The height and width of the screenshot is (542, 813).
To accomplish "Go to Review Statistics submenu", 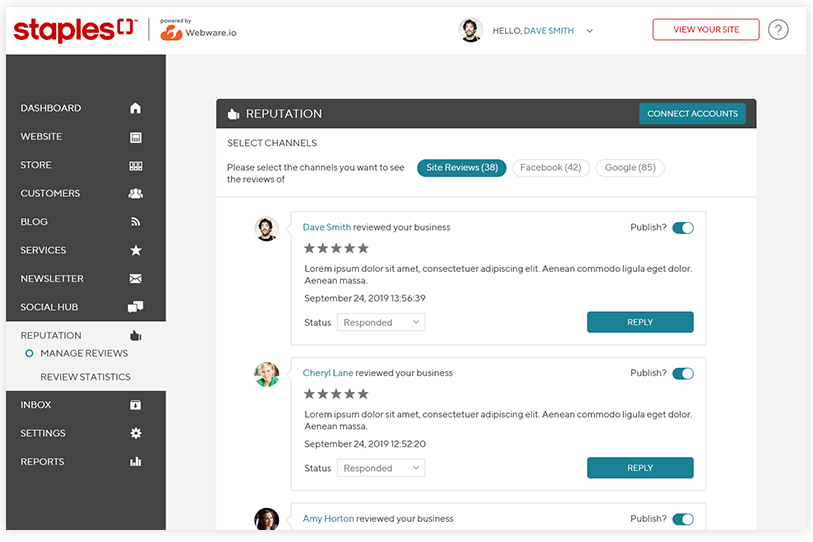I will [x=86, y=377].
